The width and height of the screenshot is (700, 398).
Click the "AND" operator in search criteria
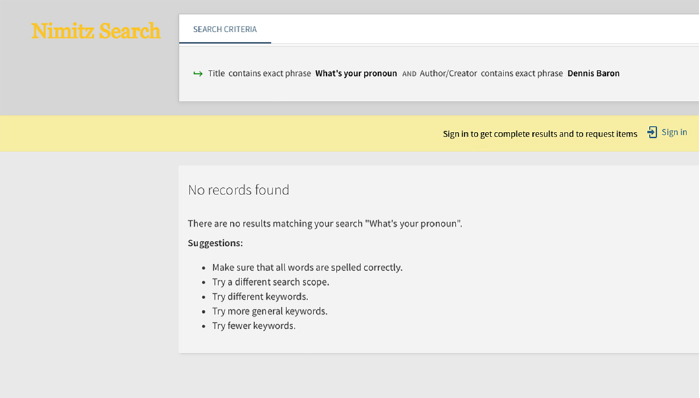pyautogui.click(x=409, y=74)
